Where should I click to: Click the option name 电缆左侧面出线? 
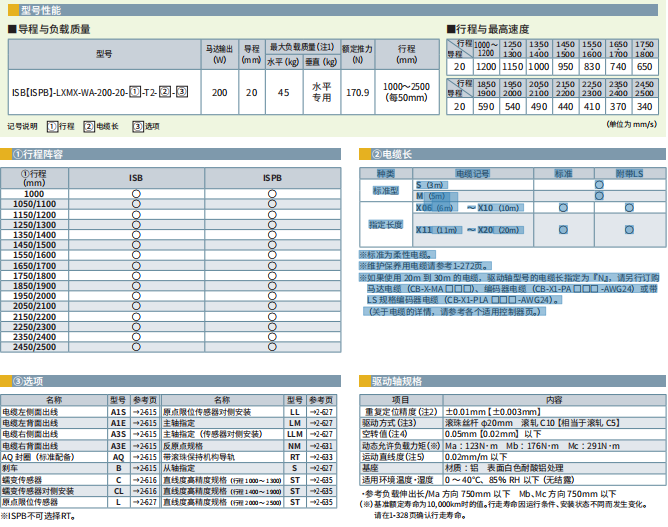pos(30,412)
